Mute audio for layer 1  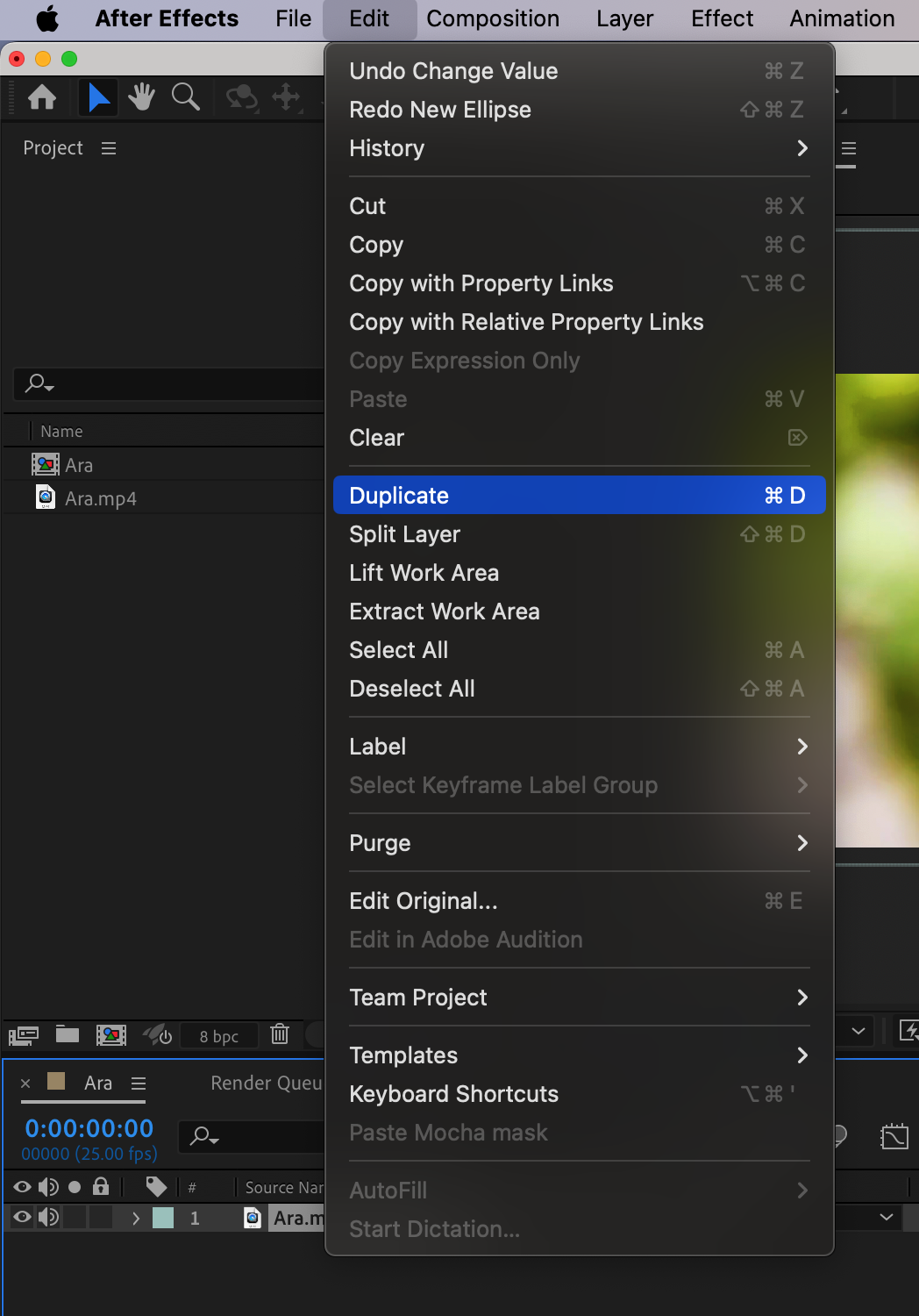pos(48,1217)
